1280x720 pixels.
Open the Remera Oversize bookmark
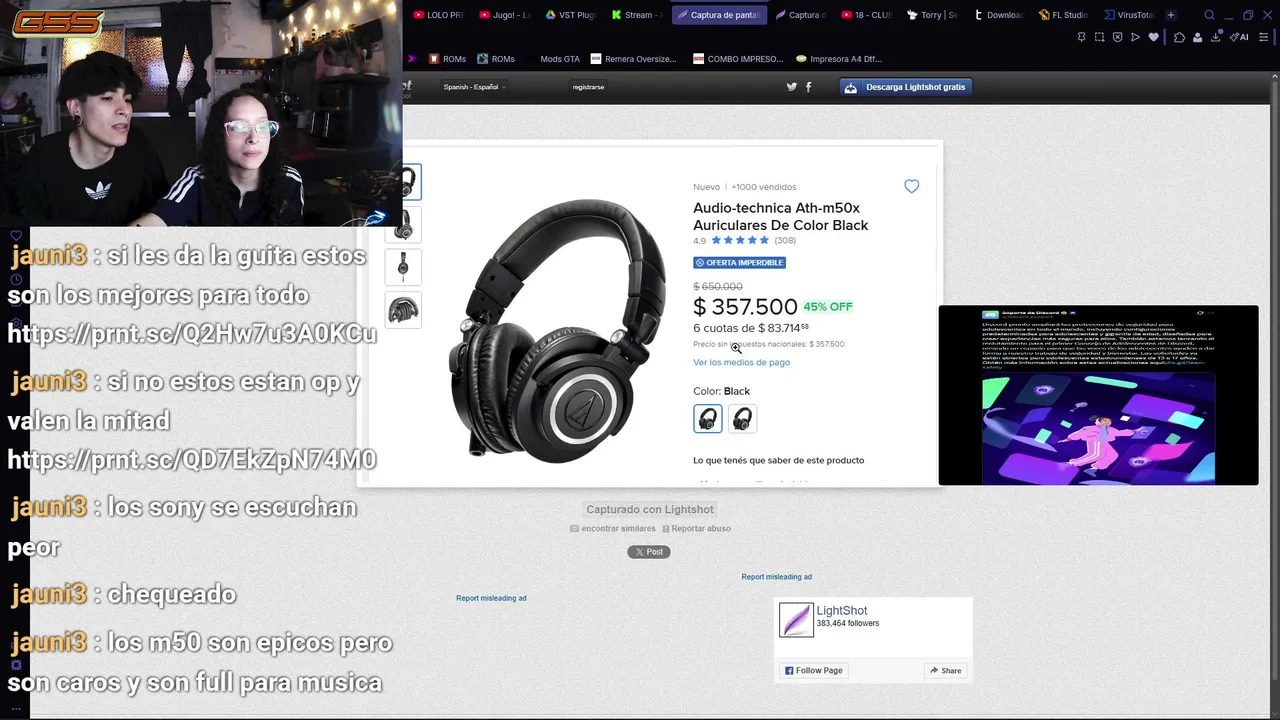634,59
